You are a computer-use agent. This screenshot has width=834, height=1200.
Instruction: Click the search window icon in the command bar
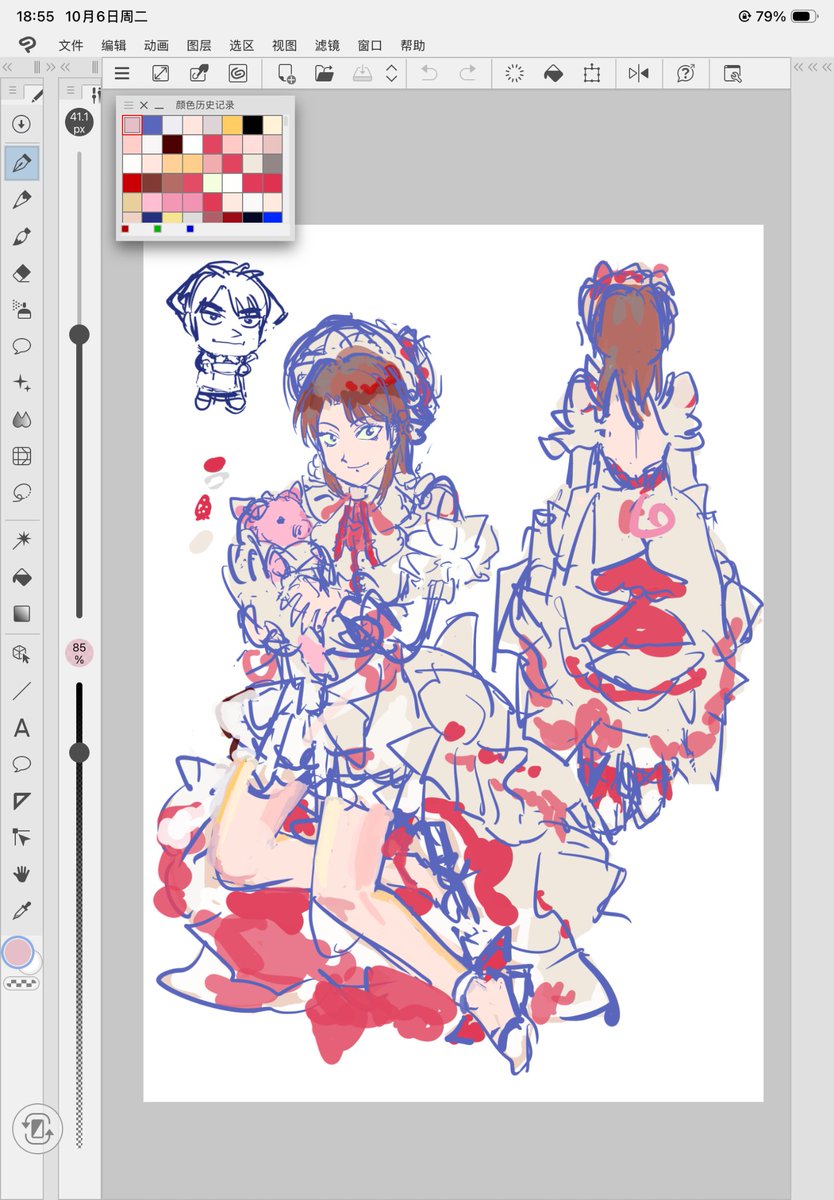732,73
